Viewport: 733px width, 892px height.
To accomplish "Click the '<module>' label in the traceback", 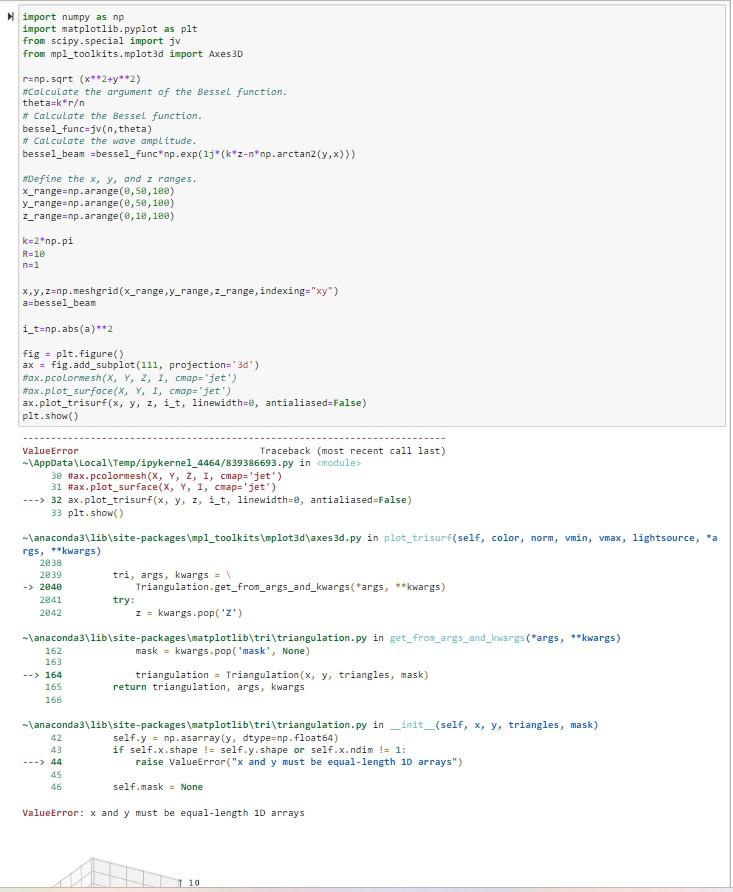I will [339, 463].
